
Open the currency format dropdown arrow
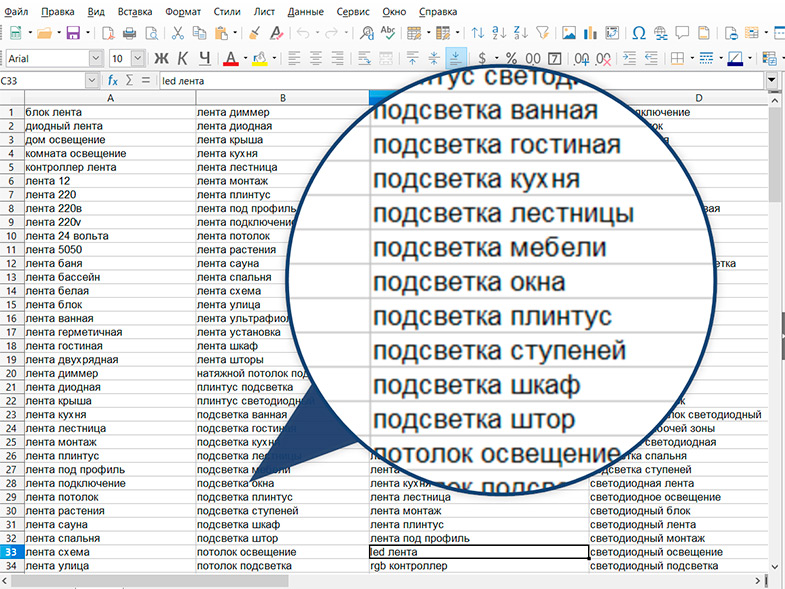click(x=496, y=59)
